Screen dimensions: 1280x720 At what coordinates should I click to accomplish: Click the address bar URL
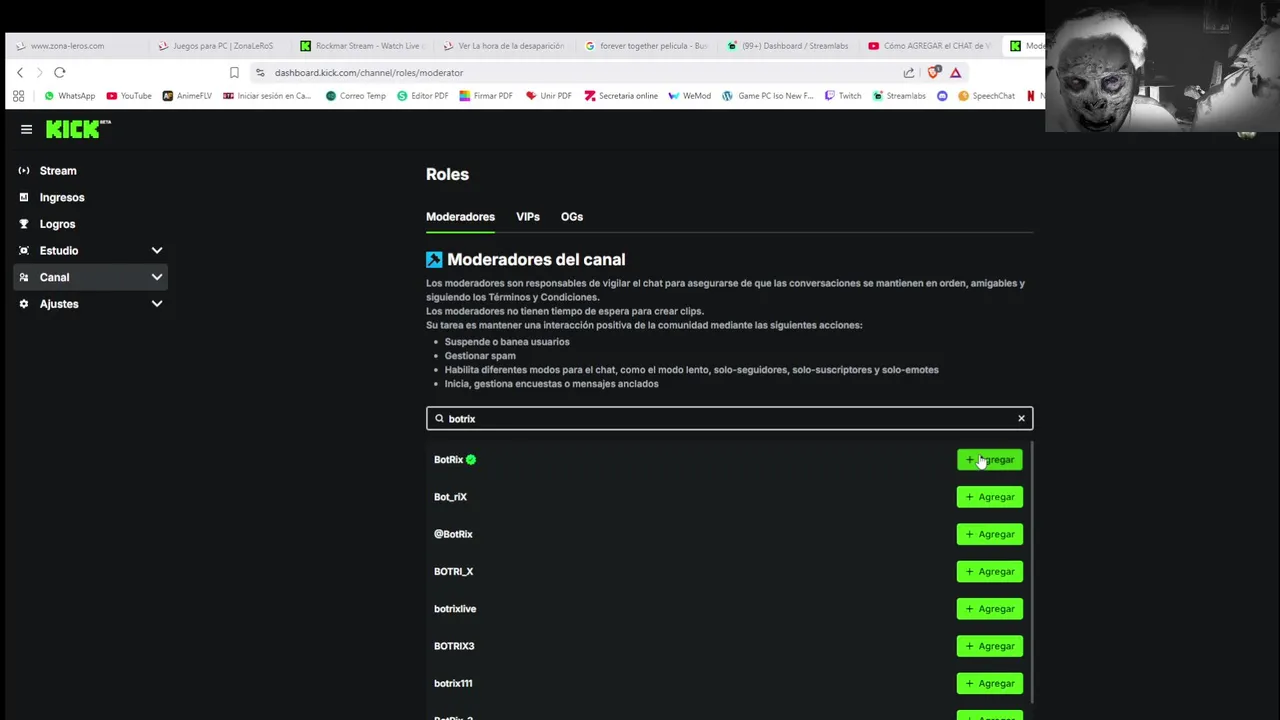click(x=369, y=73)
